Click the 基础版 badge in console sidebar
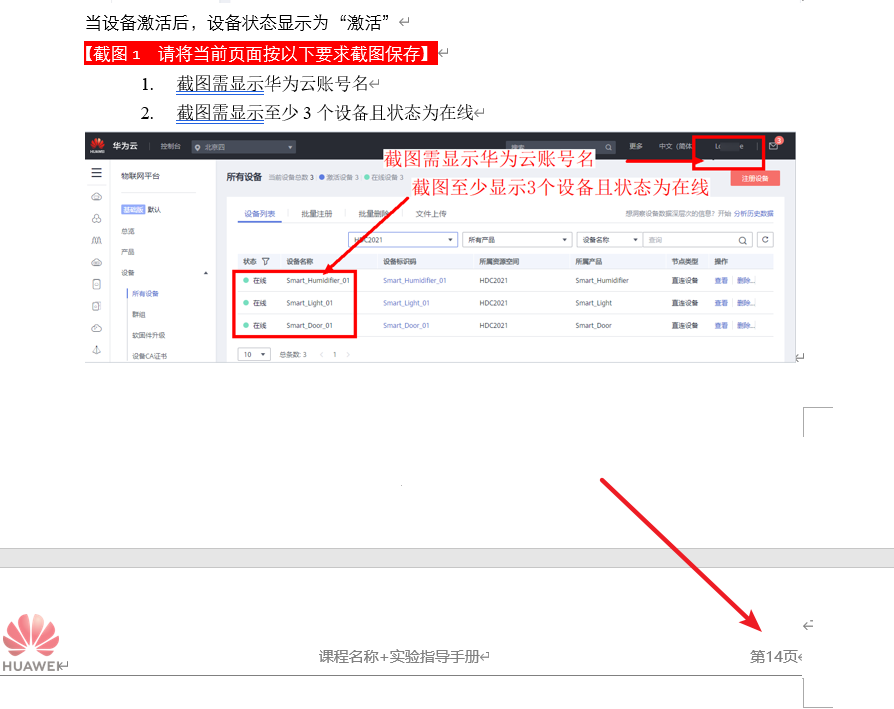894x709 pixels. click(x=133, y=210)
